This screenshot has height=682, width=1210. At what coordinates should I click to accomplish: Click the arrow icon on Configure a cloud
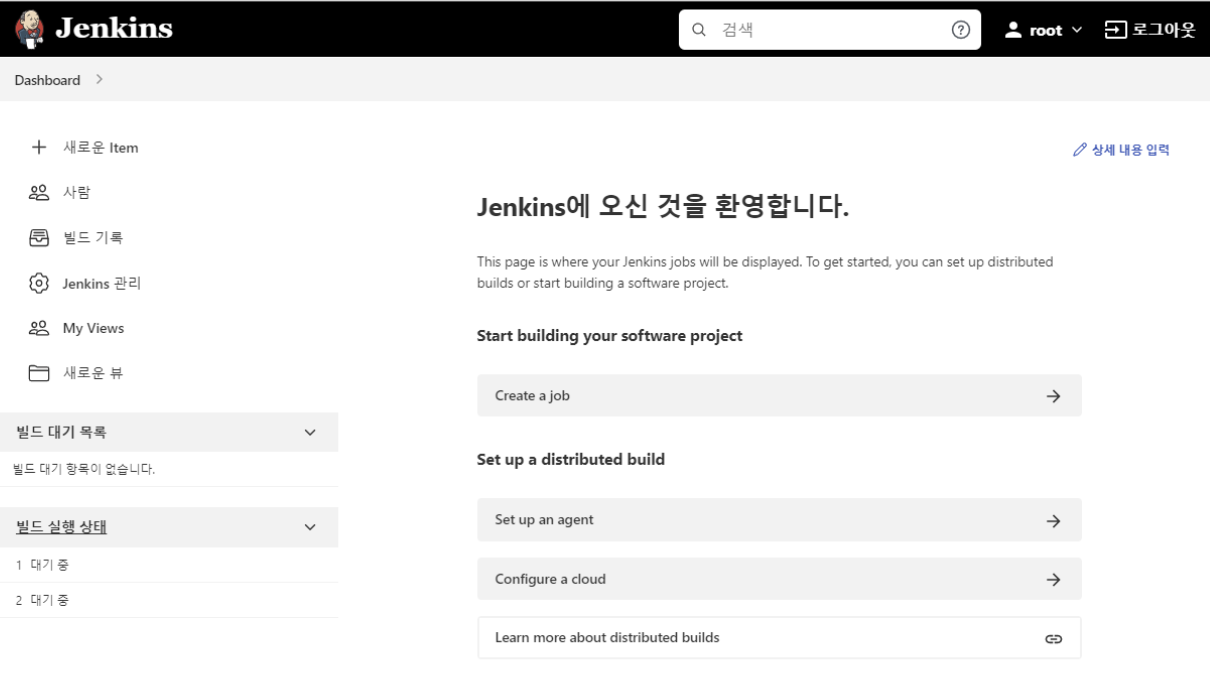coord(1053,579)
